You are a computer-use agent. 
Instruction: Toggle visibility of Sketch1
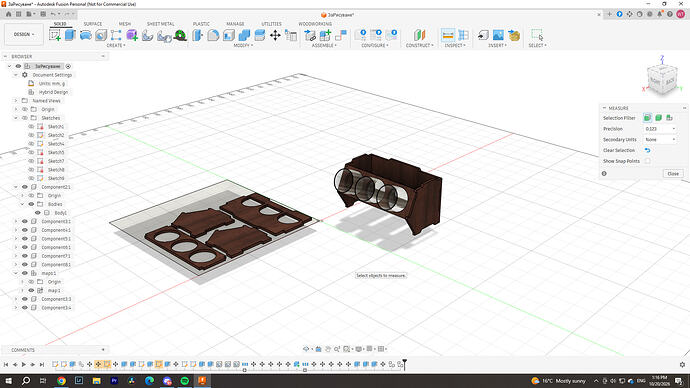click(31, 127)
